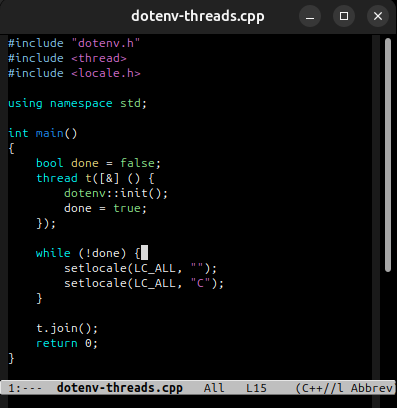Click the "All" position indicator in mode line
The width and height of the screenshot is (397, 408).
point(214,388)
